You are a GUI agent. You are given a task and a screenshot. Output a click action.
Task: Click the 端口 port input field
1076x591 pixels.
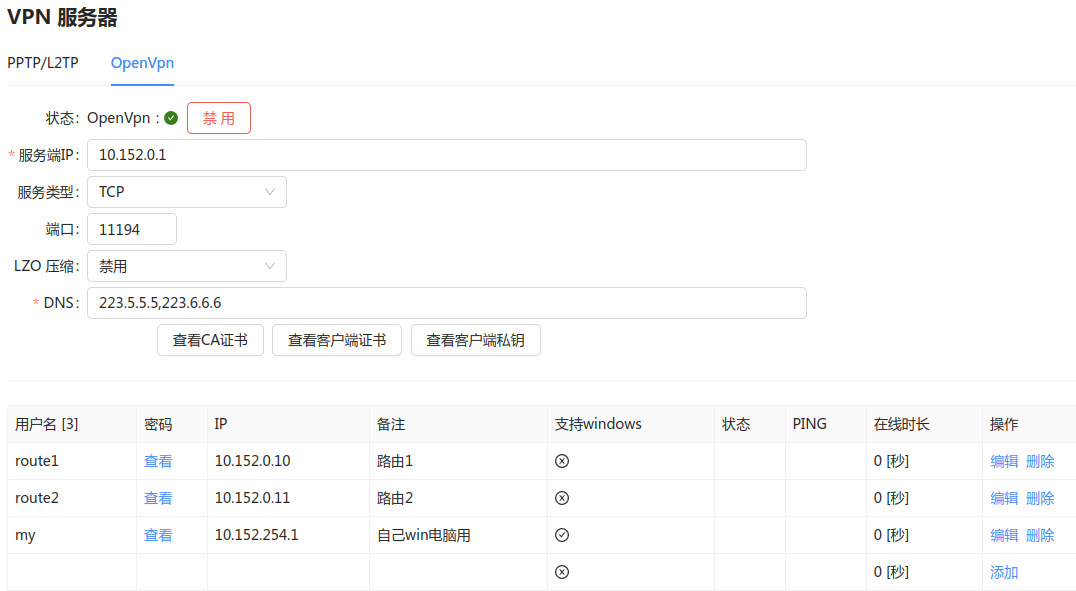tap(132, 229)
